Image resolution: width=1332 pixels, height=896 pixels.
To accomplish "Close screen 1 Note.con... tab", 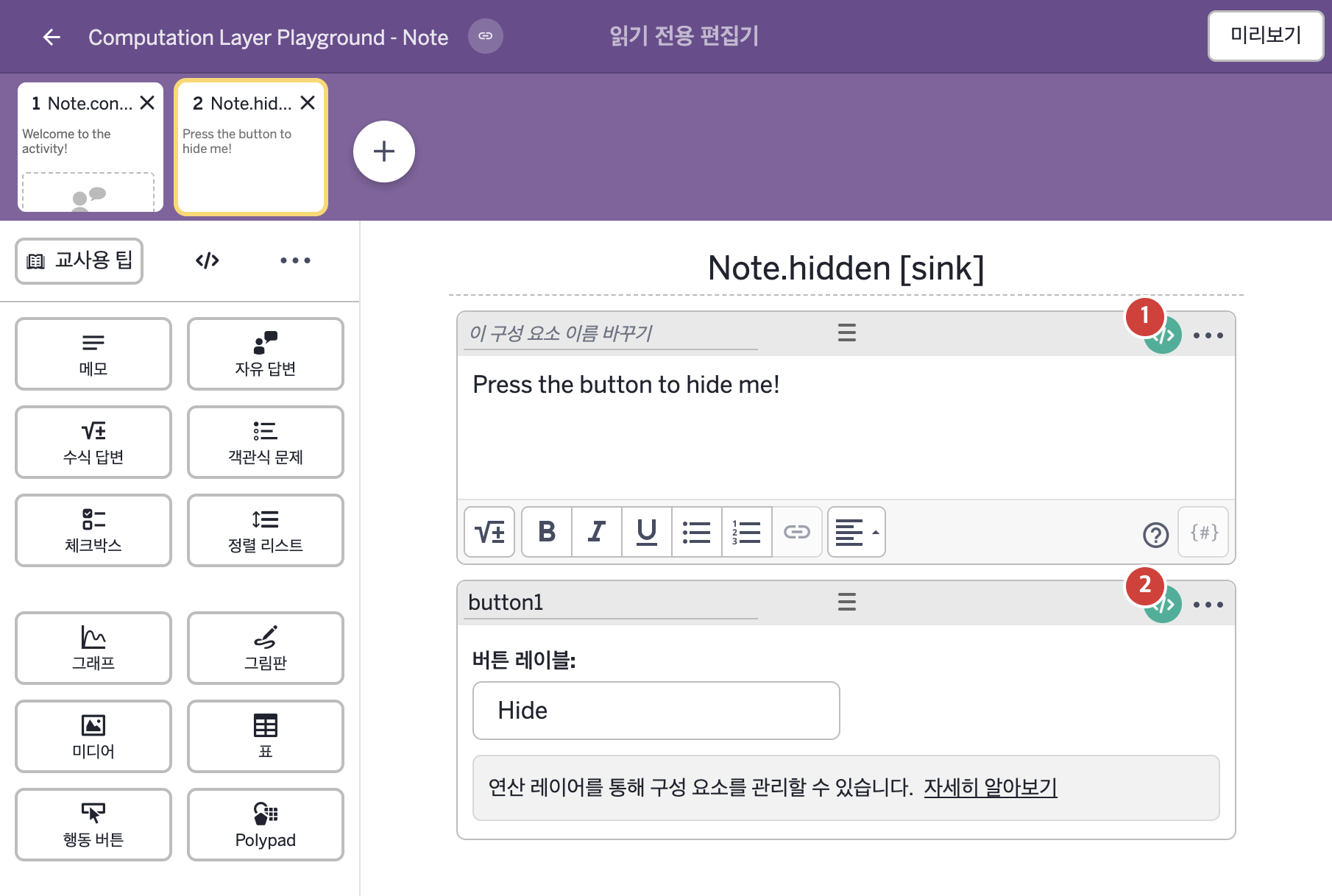I will pos(147,103).
